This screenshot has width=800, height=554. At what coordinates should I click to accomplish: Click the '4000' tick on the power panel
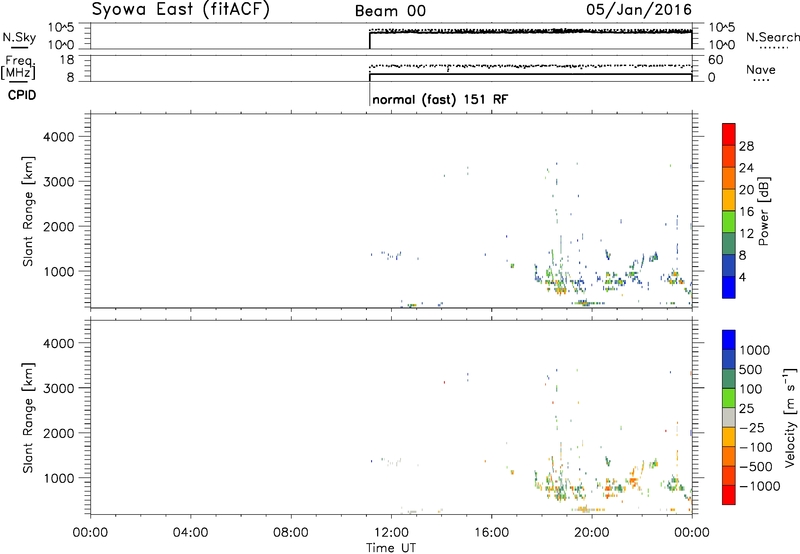pyautogui.click(x=59, y=137)
